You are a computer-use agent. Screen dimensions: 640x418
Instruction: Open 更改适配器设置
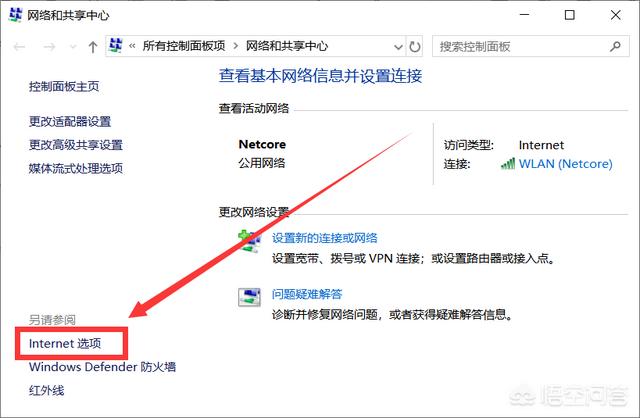(70, 122)
